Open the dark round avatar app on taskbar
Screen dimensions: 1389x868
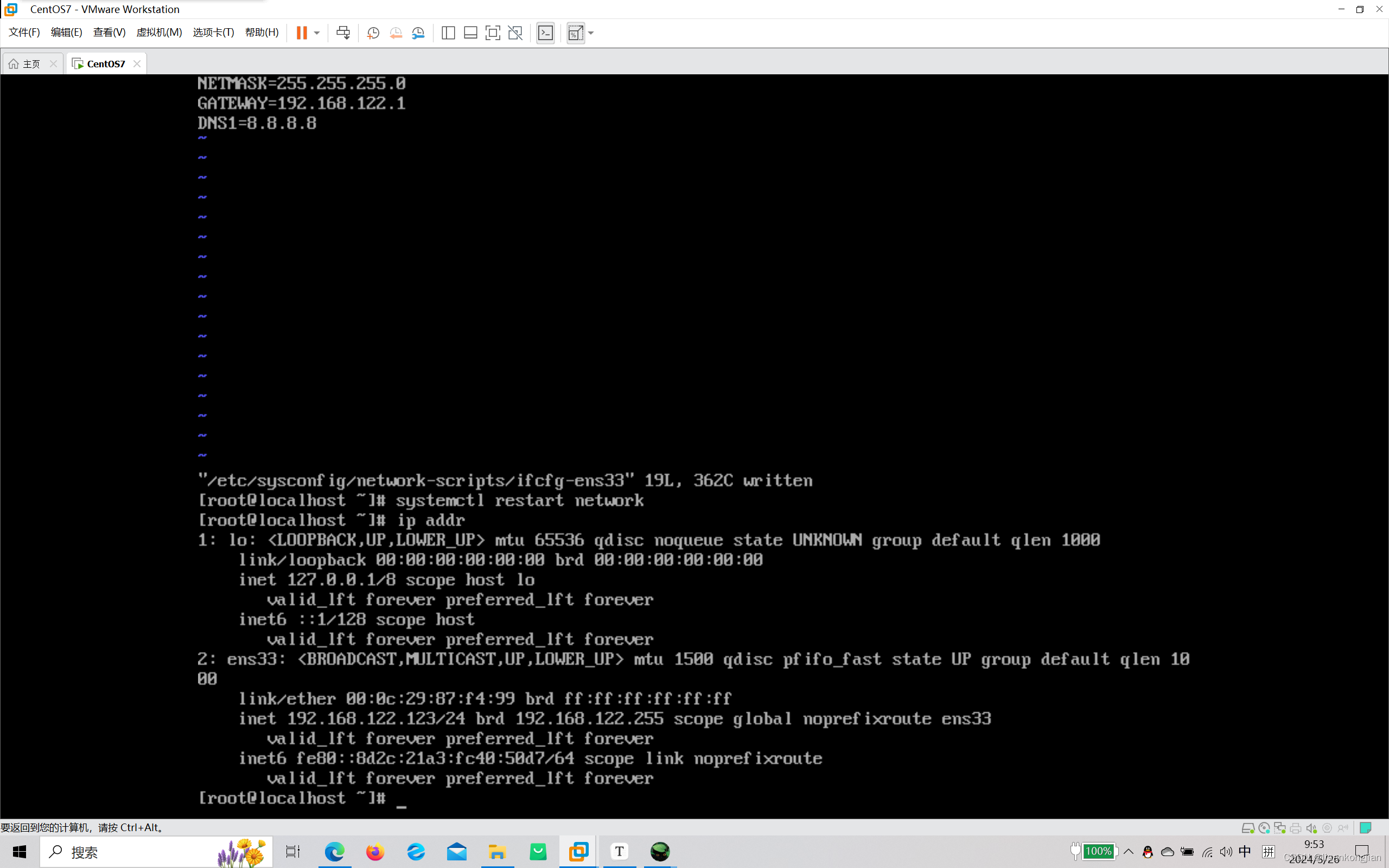click(x=660, y=852)
